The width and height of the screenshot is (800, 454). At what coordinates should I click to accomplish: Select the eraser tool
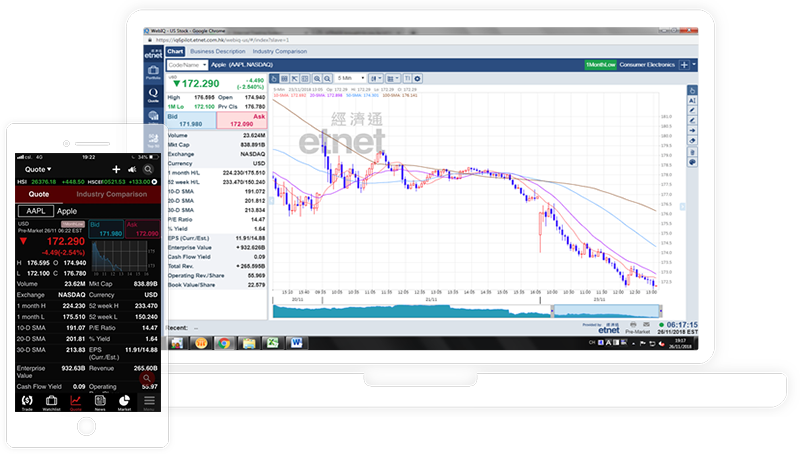tap(692, 141)
